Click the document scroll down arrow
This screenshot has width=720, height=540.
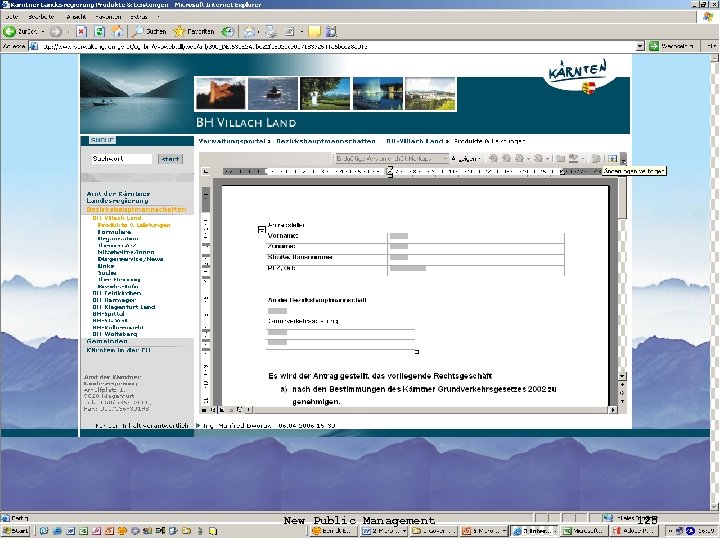coord(622,377)
